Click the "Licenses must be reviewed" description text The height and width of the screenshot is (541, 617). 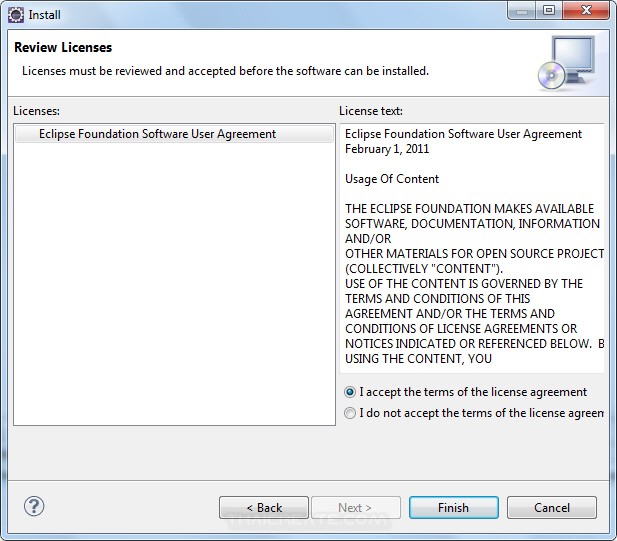pos(225,71)
